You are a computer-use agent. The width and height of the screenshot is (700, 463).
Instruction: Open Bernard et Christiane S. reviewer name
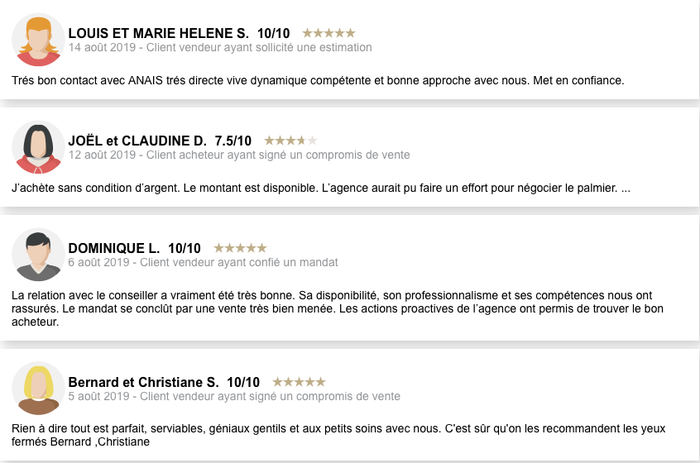[x=143, y=382]
